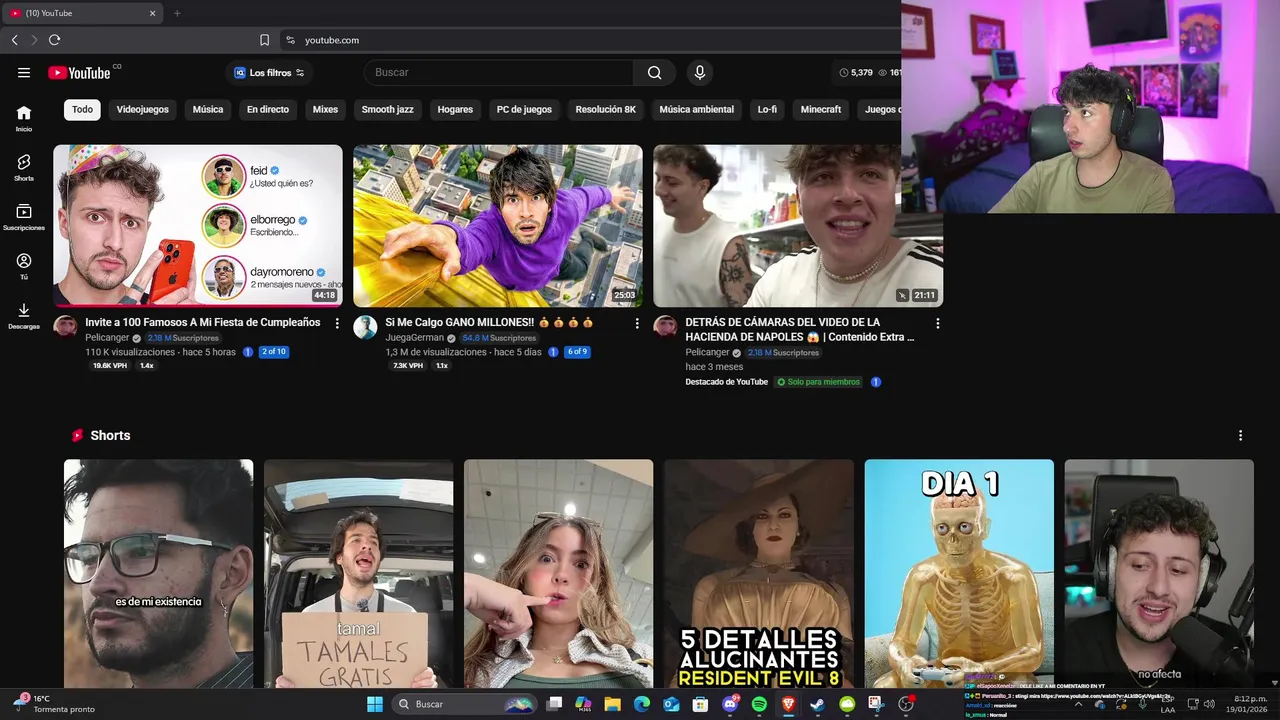Reload the YouTube page

point(54,40)
